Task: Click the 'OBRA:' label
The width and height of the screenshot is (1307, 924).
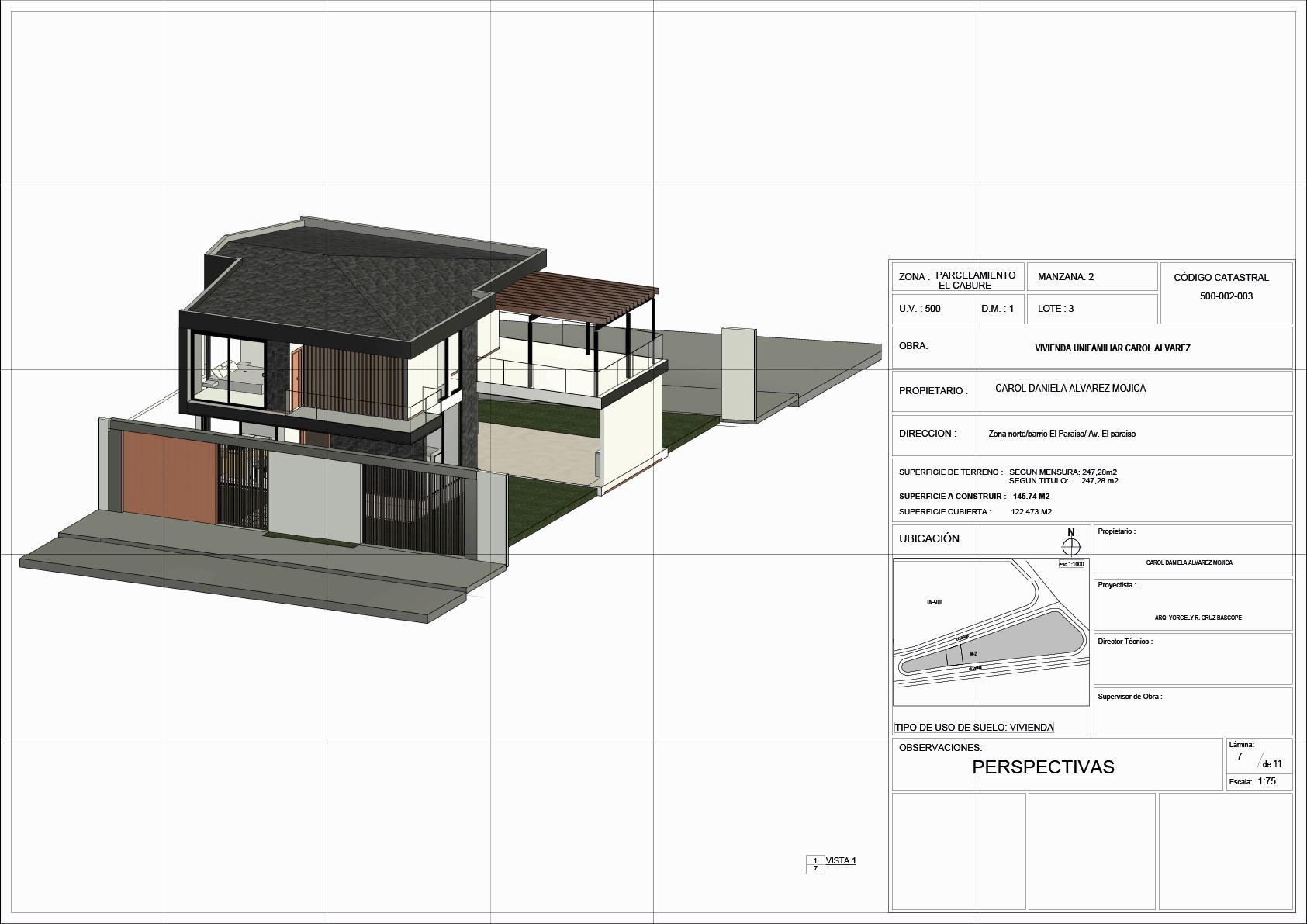Action: click(913, 346)
